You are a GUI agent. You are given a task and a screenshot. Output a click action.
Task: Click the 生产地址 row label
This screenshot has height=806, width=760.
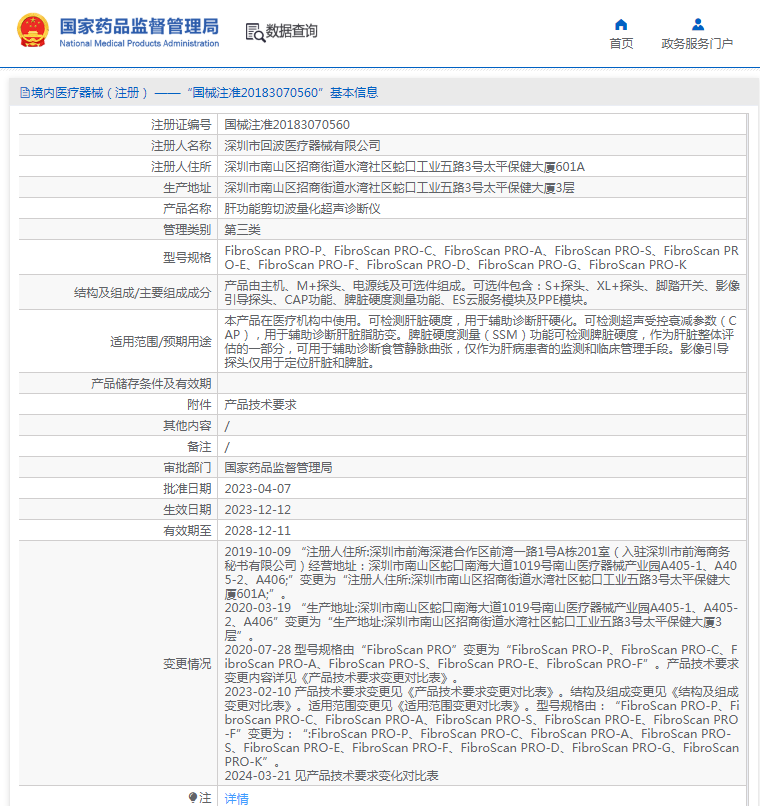pyautogui.click(x=187, y=188)
